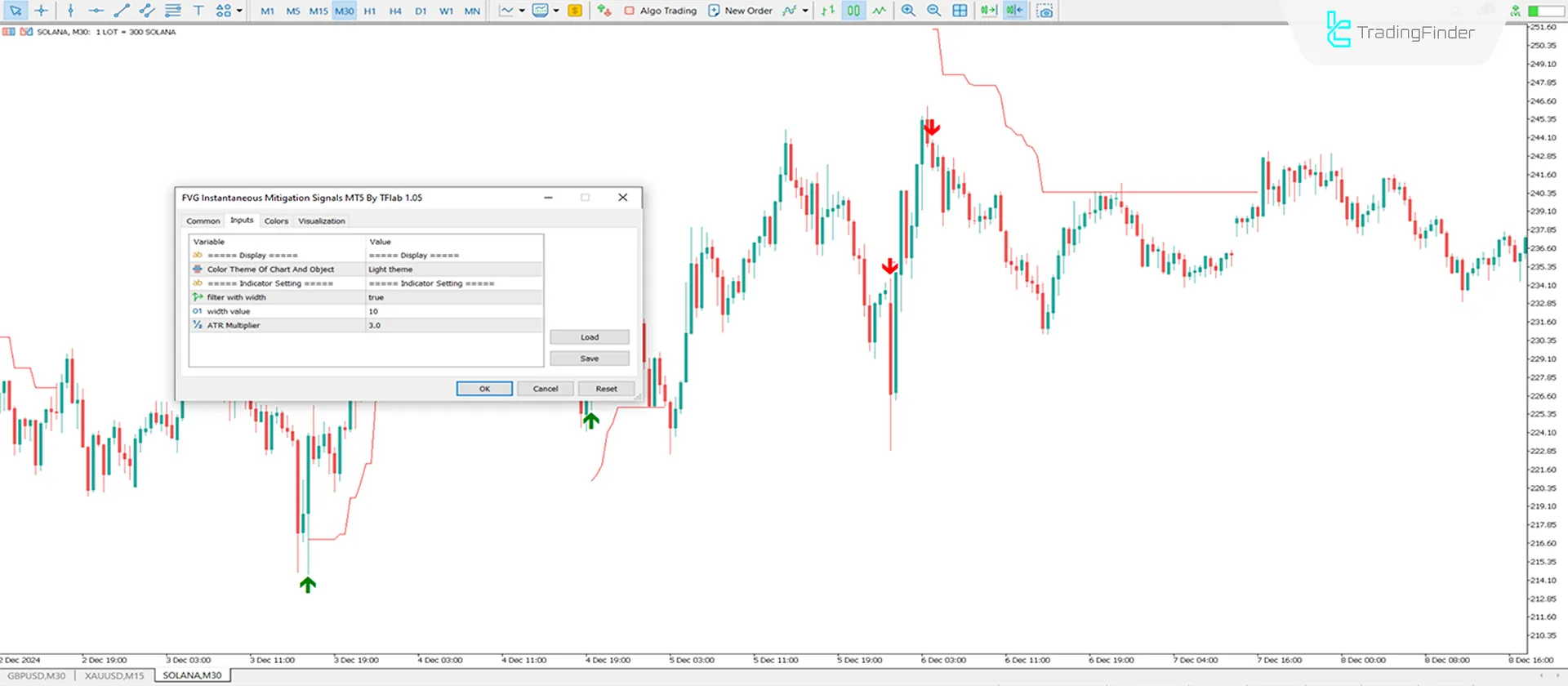Viewport: 1568px width, 686px height.
Task: Click the zoom out magnifier icon
Action: (933, 11)
